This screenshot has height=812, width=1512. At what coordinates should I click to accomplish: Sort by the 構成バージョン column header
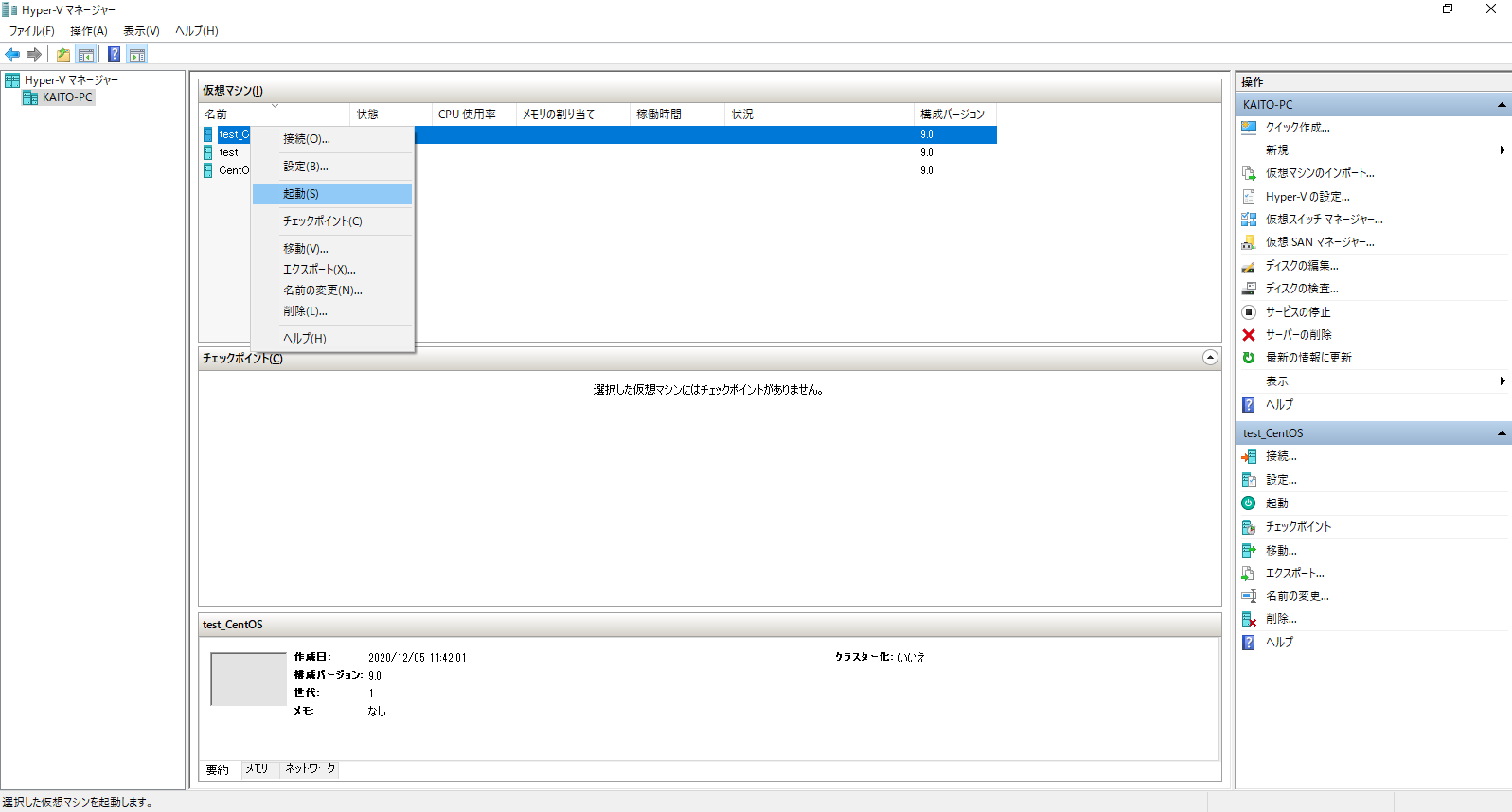(955, 115)
